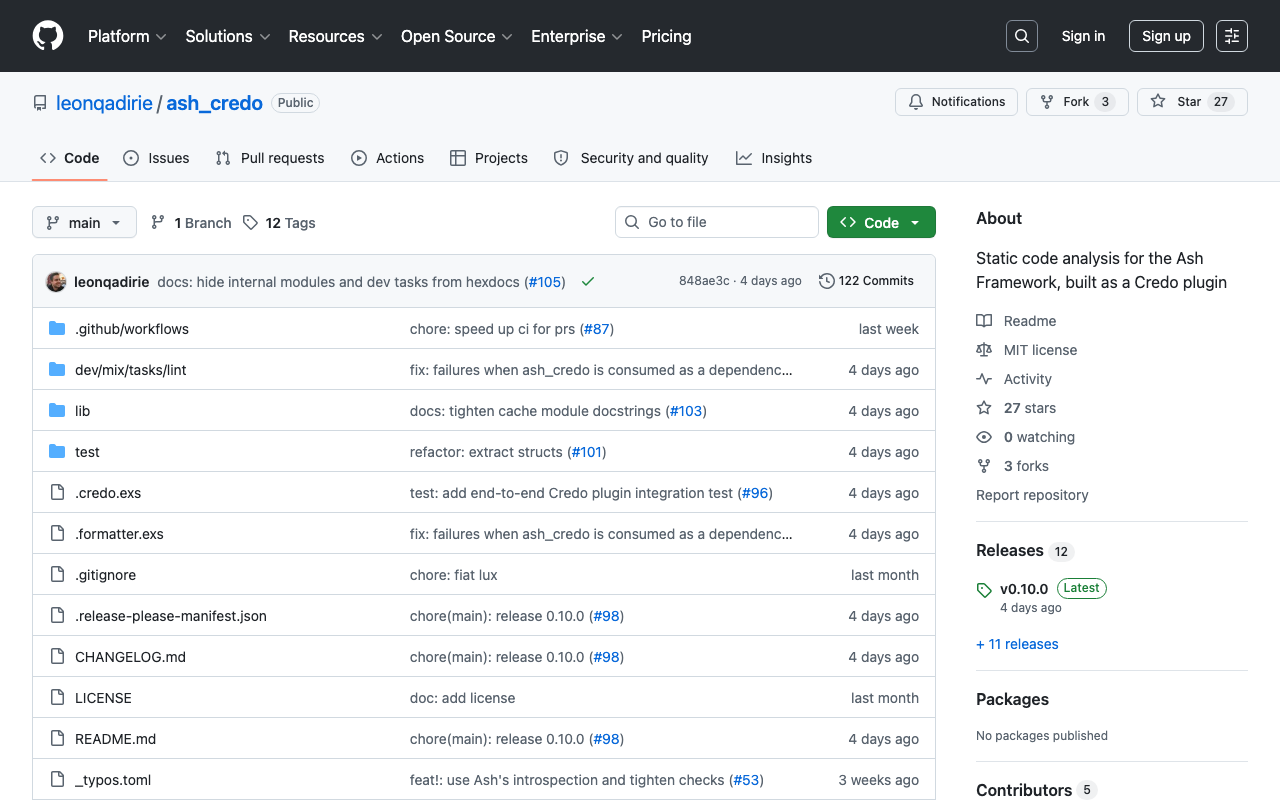The width and height of the screenshot is (1280, 800).
Task: Click the pulse icon next to Activity
Action: (x=984, y=379)
